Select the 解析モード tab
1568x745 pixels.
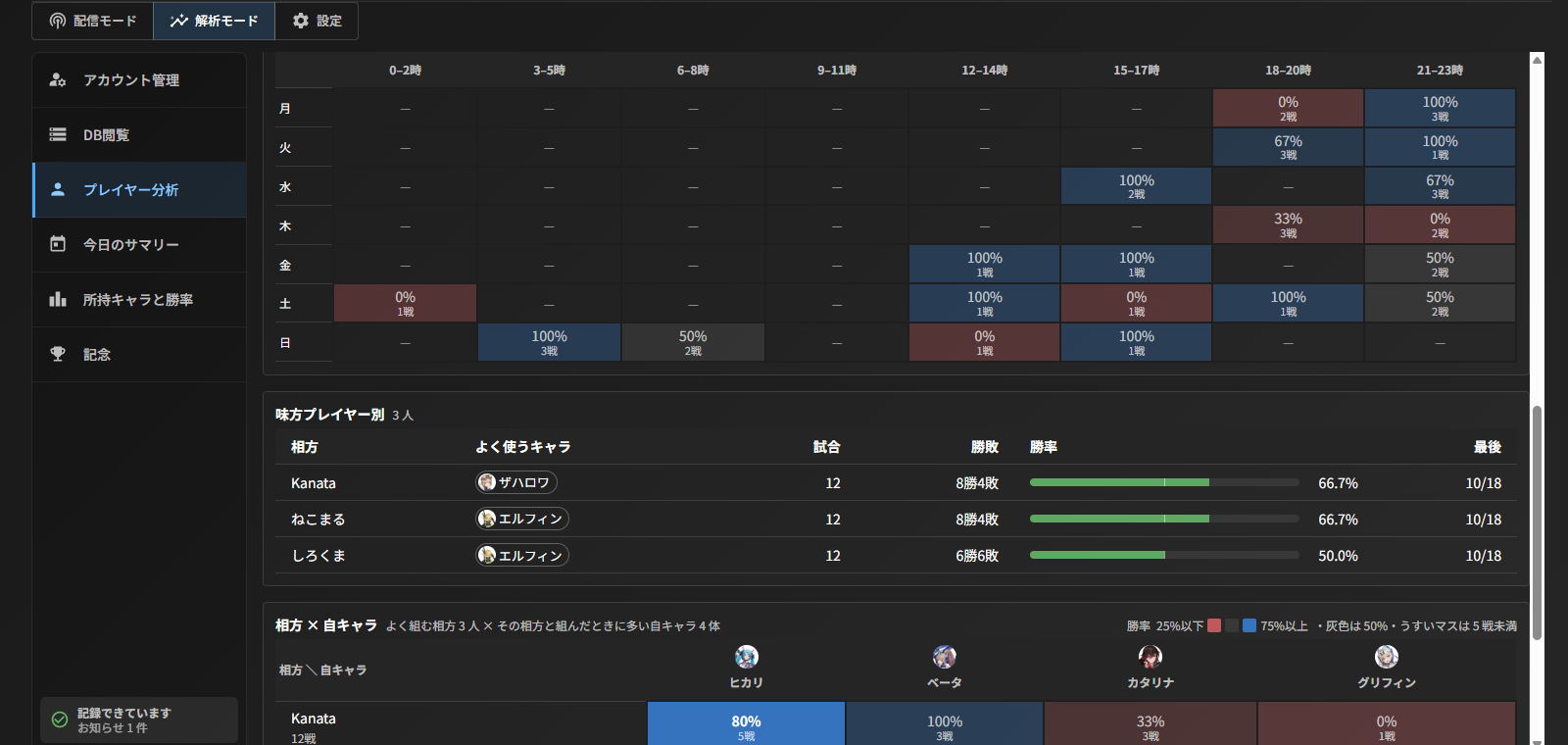[214, 21]
